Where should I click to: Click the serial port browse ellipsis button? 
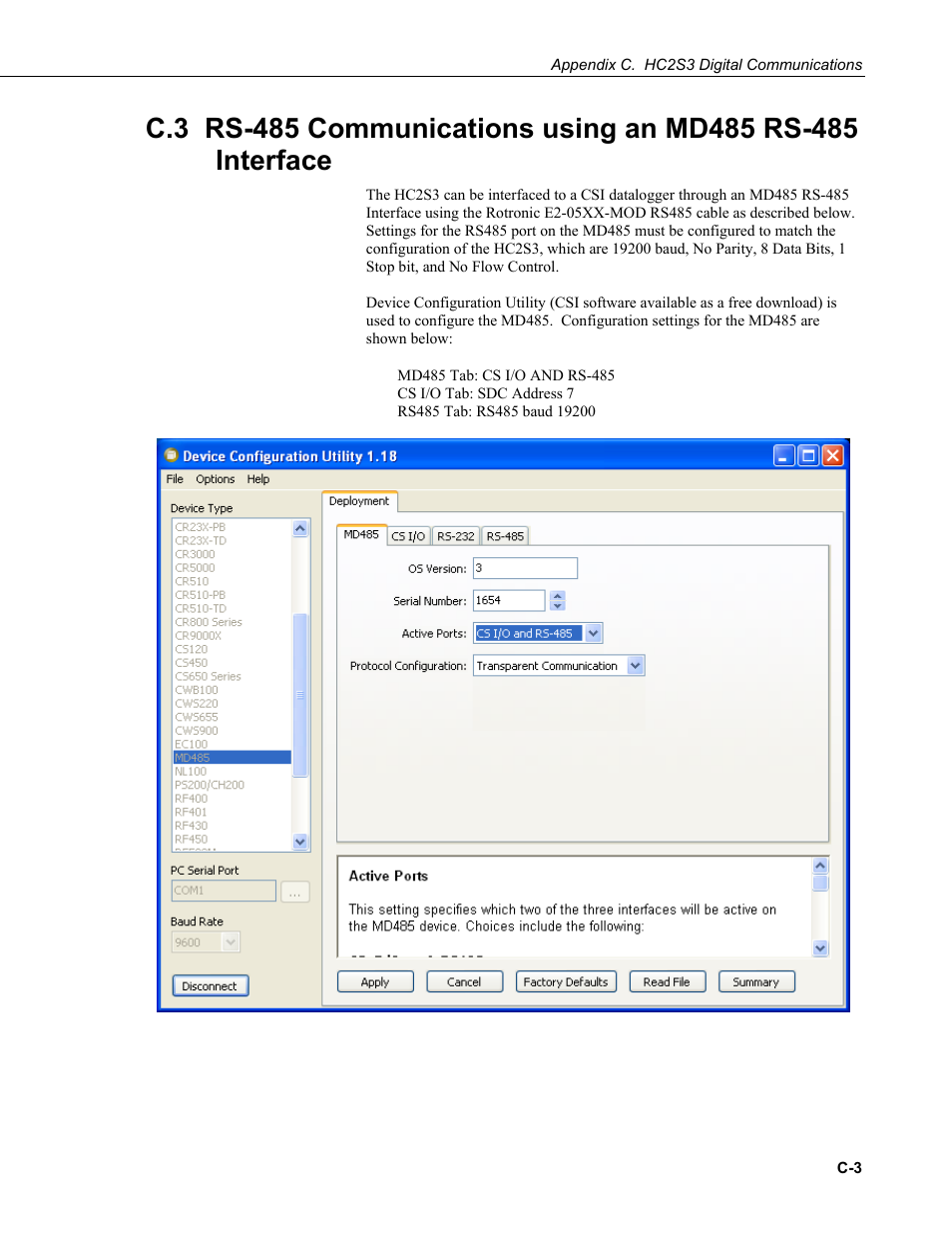(294, 892)
